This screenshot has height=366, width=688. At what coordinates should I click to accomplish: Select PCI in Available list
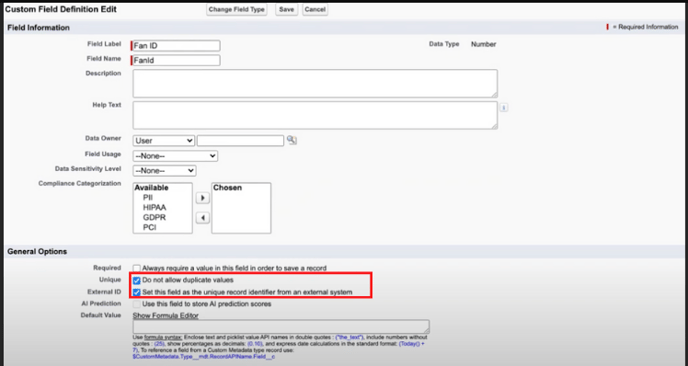click(150, 227)
